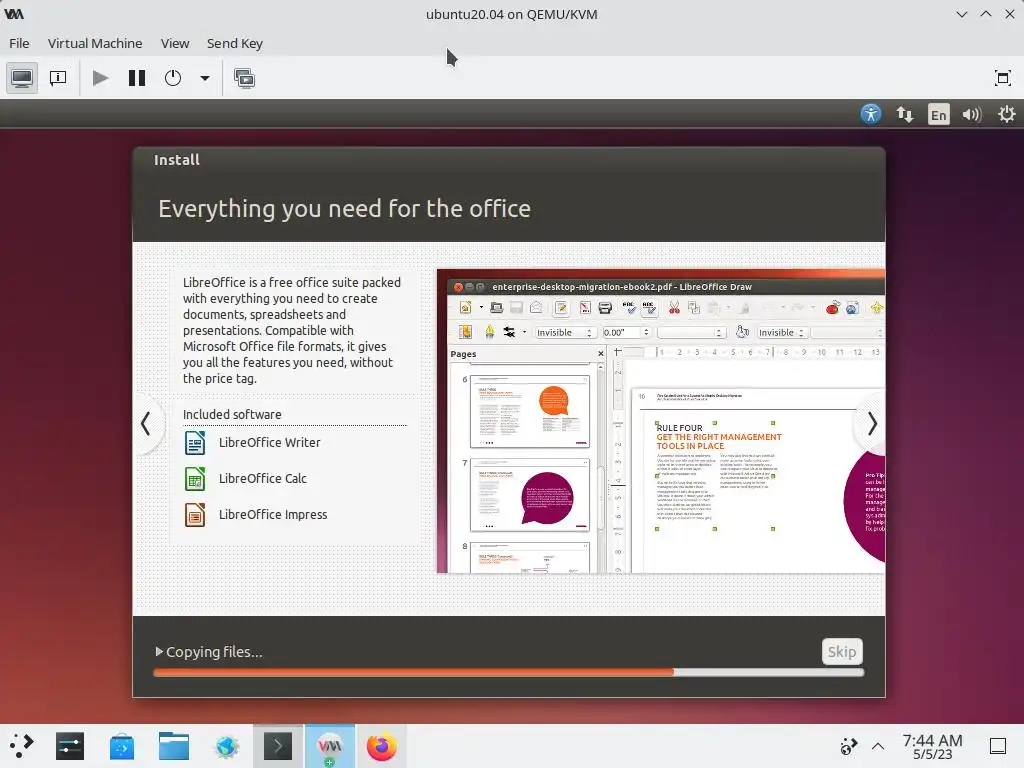Click the first Invisible dropdown in Draw

tap(564, 332)
